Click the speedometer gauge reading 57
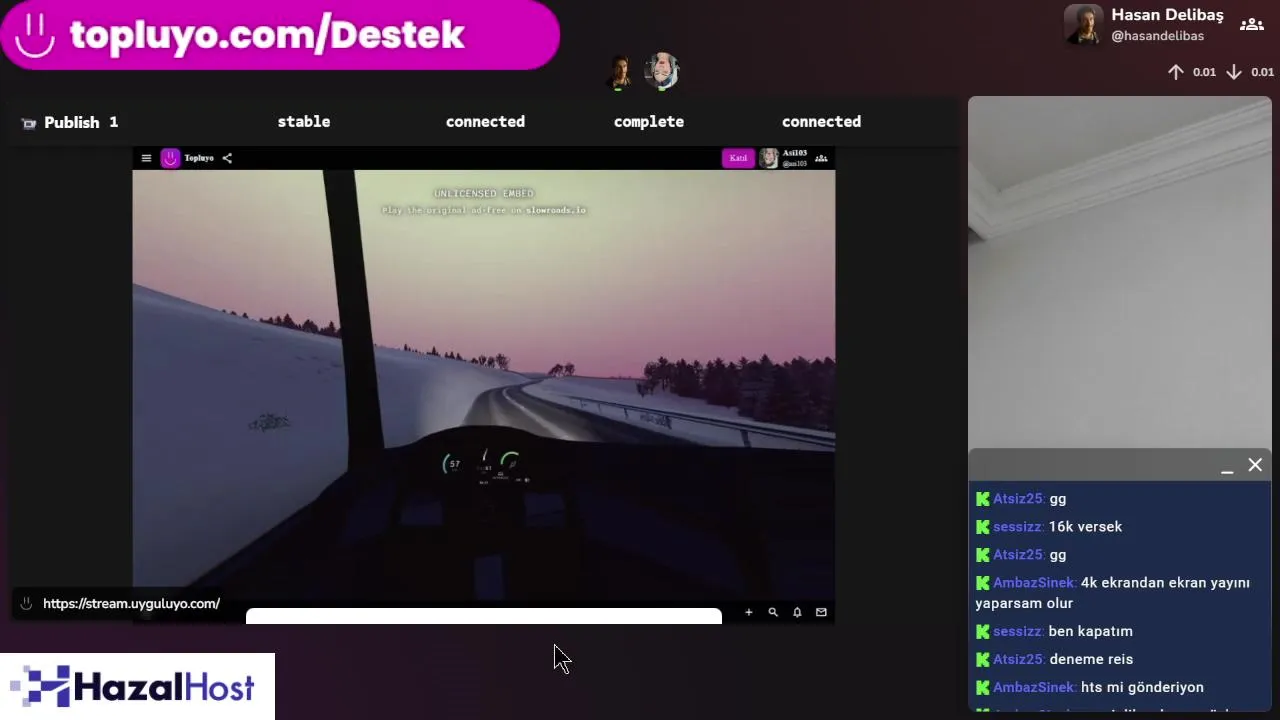The width and height of the screenshot is (1280, 720). [453, 464]
